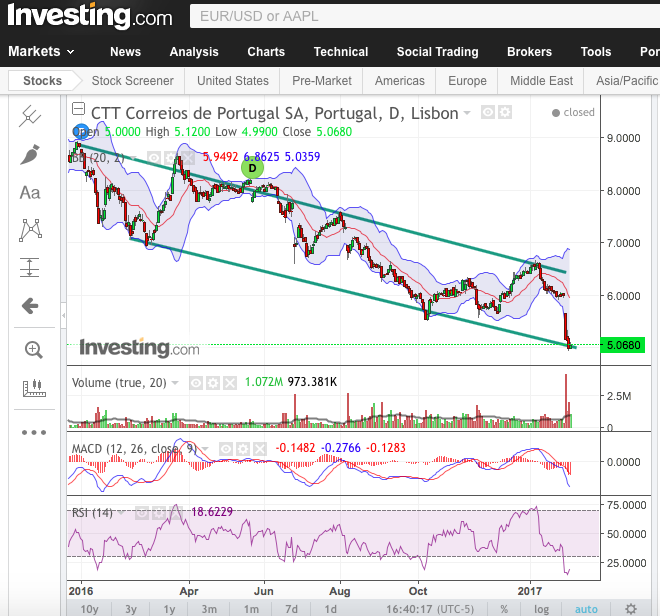Image resolution: width=660 pixels, height=616 pixels.
Task: Remove the Volume indicator with X
Action: [x=230, y=383]
